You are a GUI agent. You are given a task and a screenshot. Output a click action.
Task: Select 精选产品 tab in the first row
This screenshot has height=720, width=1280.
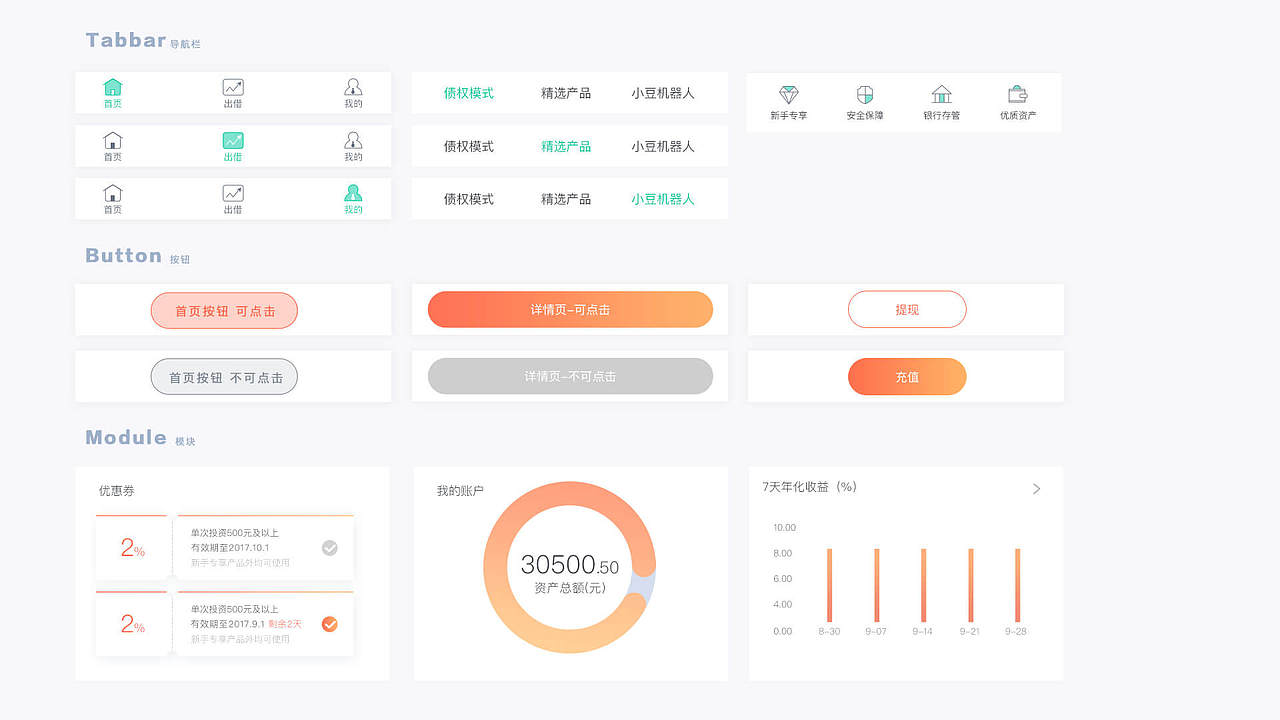pyautogui.click(x=566, y=93)
